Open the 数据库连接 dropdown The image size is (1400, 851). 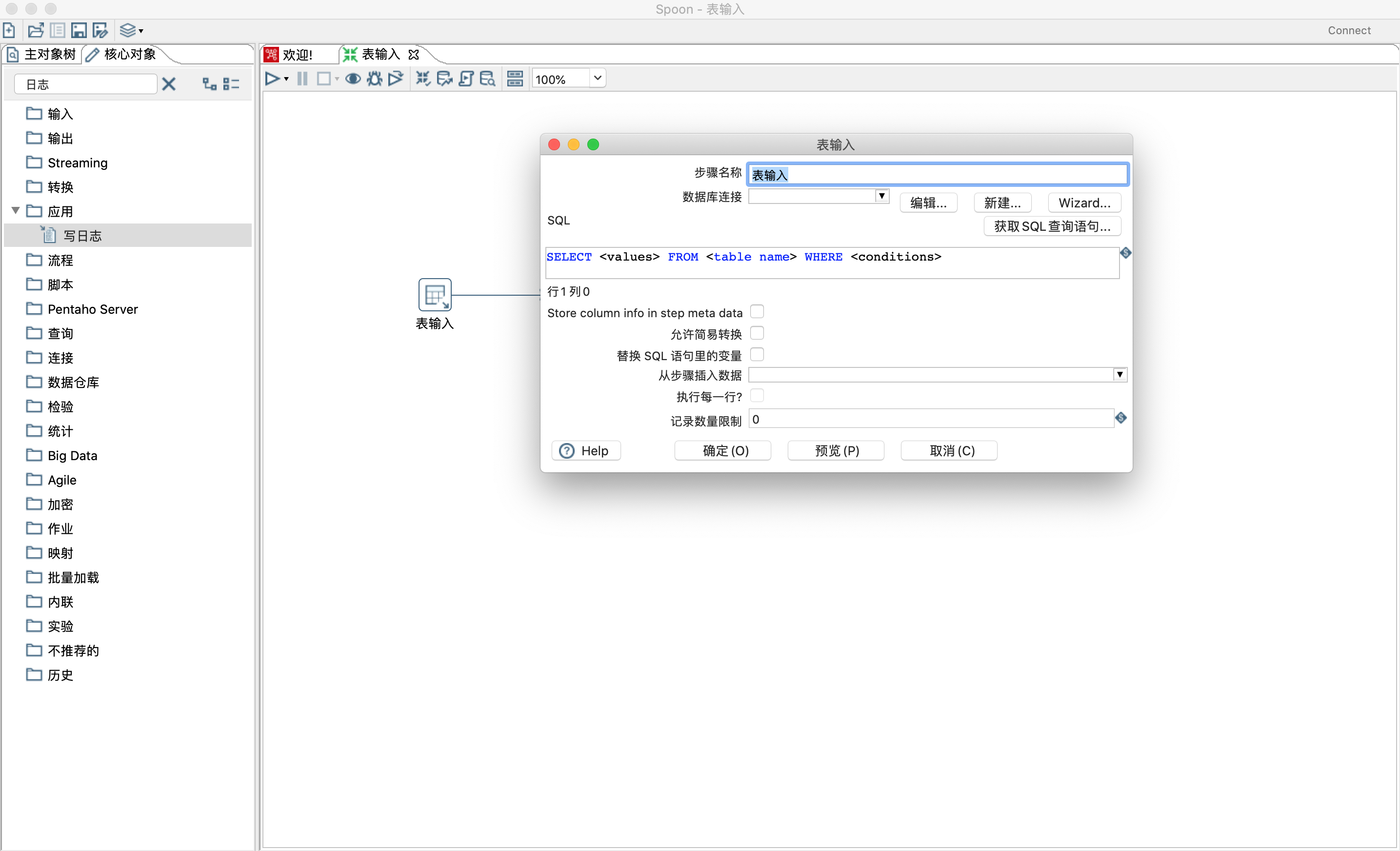881,196
